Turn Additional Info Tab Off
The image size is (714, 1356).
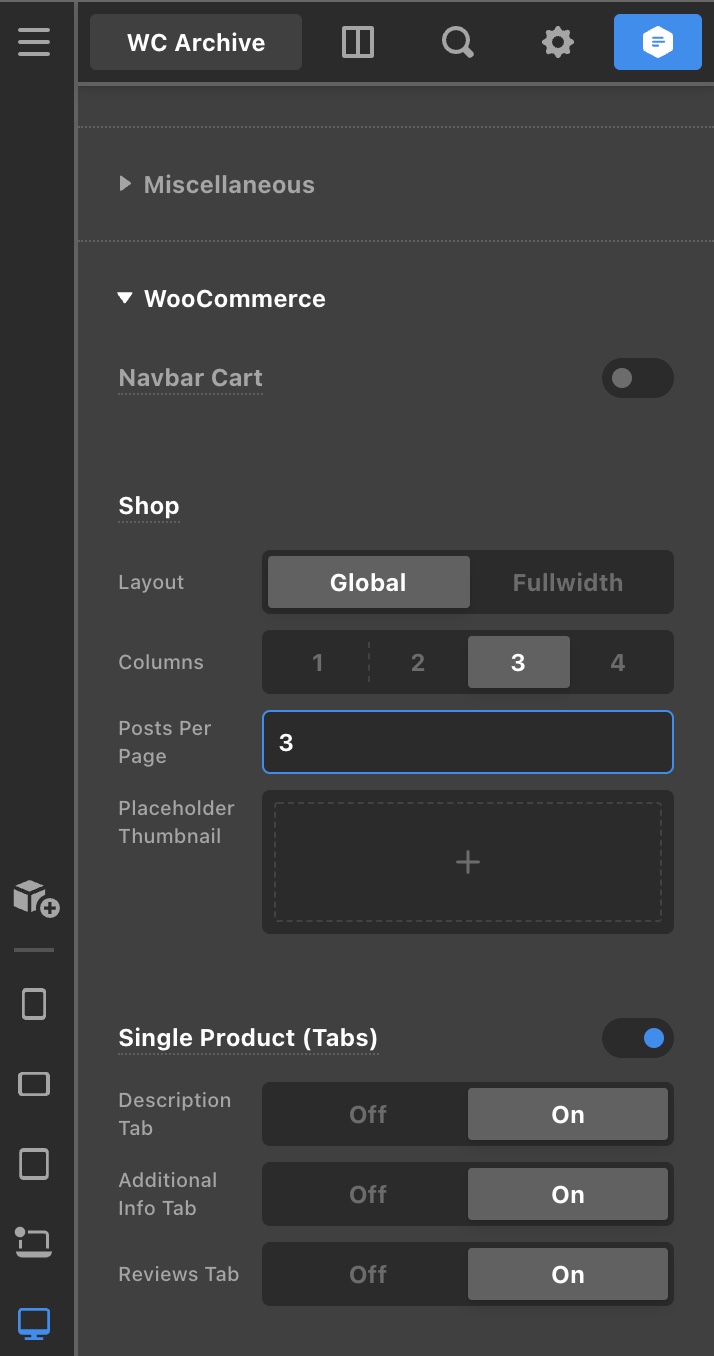(x=368, y=1194)
